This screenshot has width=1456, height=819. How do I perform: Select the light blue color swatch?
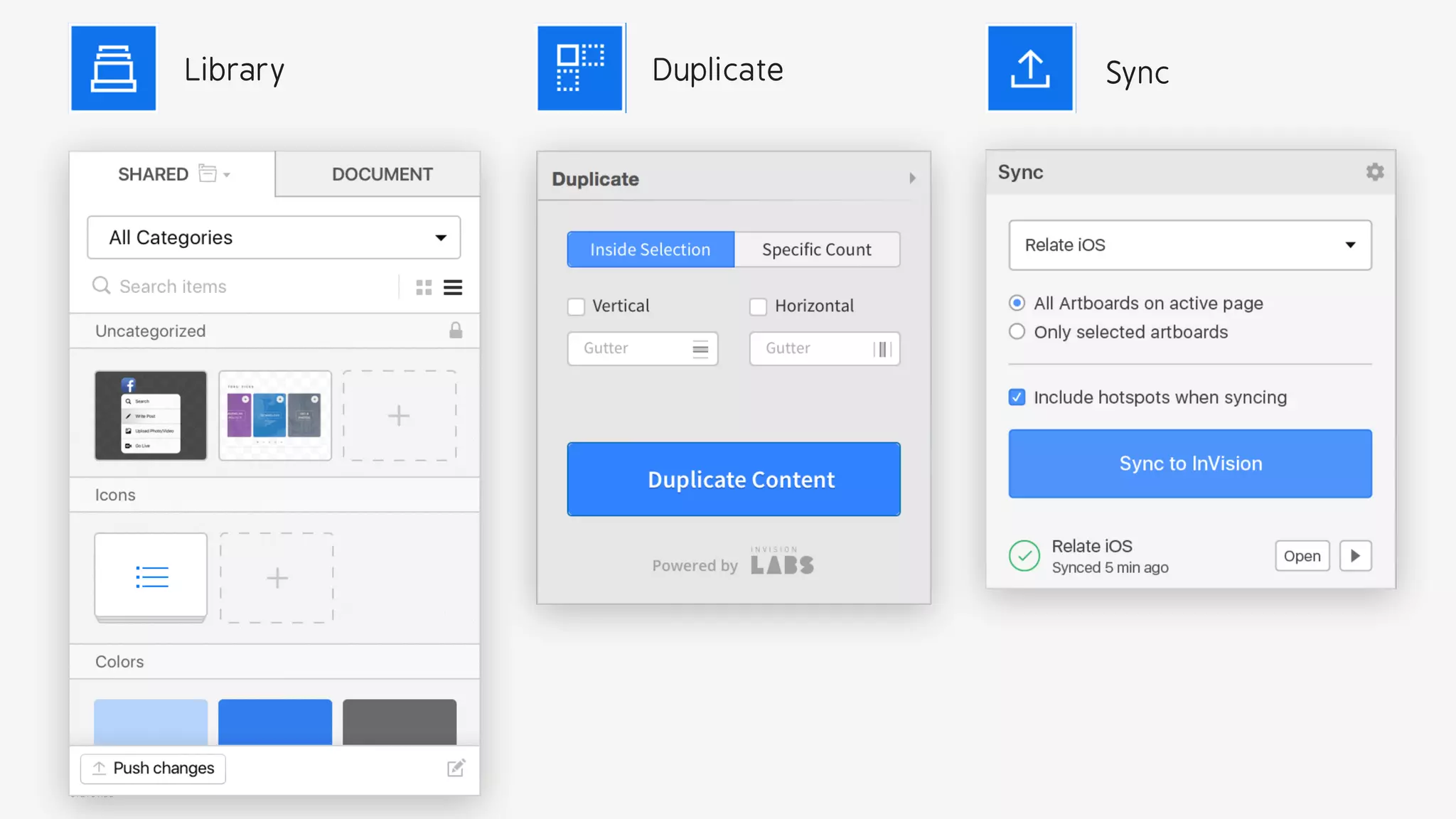pos(151,722)
